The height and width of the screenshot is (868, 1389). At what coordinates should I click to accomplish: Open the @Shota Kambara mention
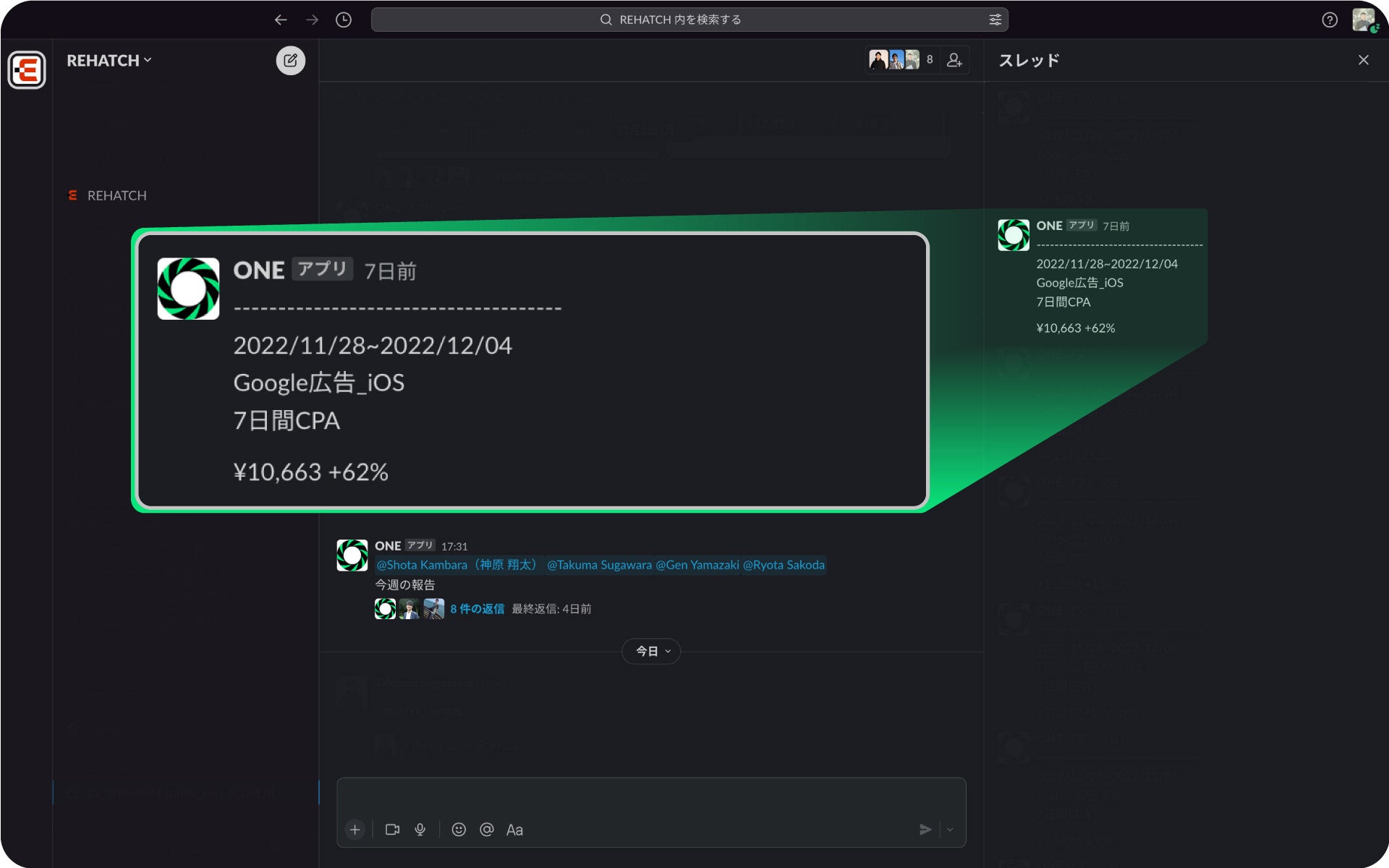458,565
